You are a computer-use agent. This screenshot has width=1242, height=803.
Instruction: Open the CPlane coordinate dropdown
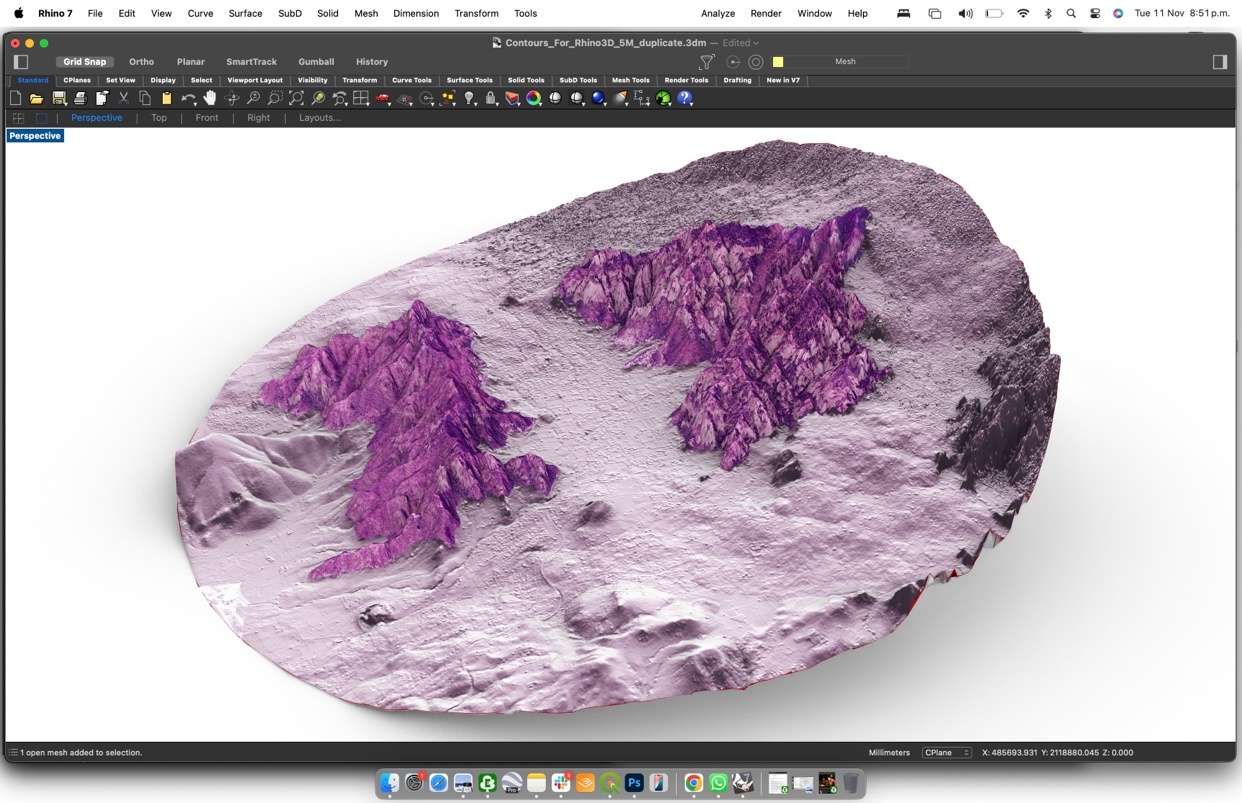(946, 752)
